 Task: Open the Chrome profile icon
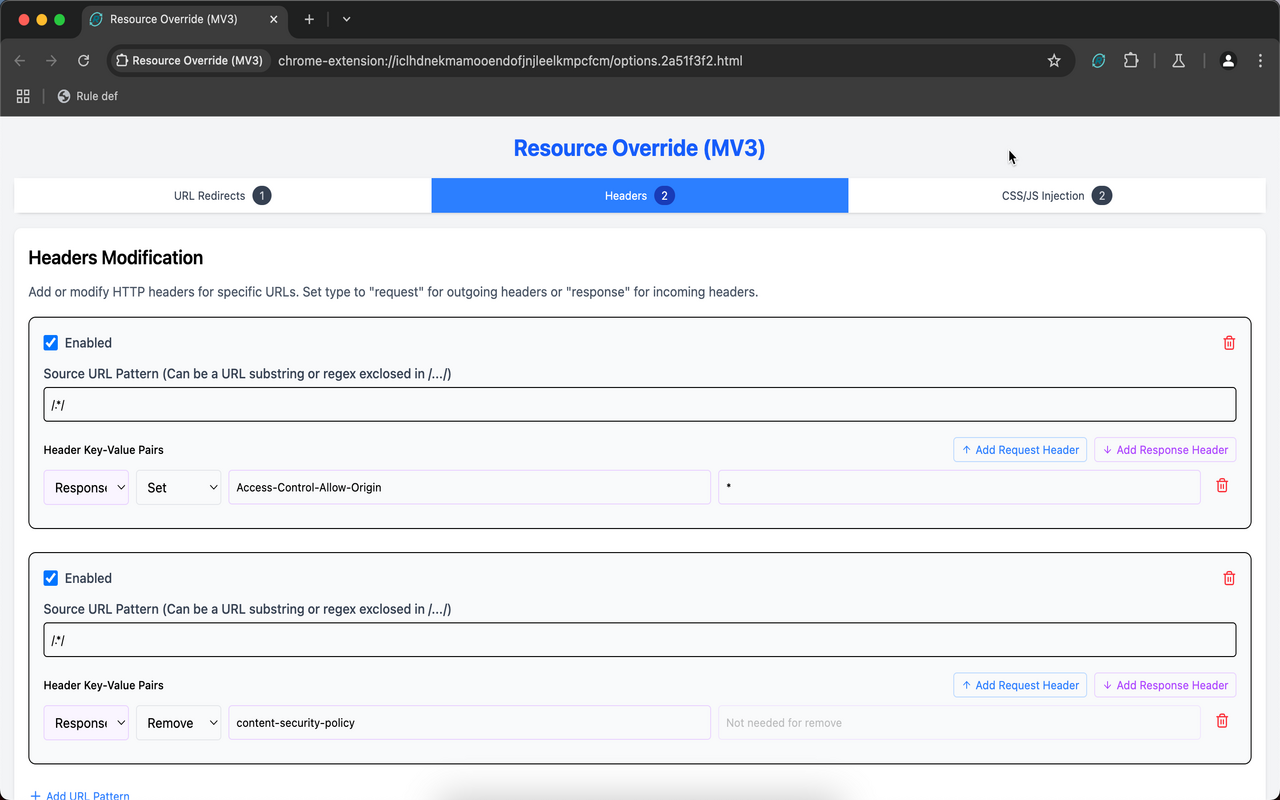[x=1228, y=60]
